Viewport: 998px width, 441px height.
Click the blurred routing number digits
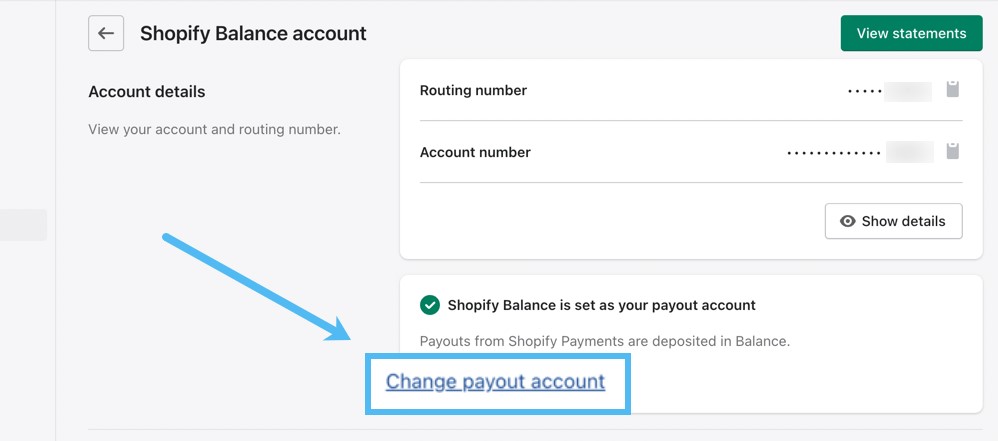point(909,91)
